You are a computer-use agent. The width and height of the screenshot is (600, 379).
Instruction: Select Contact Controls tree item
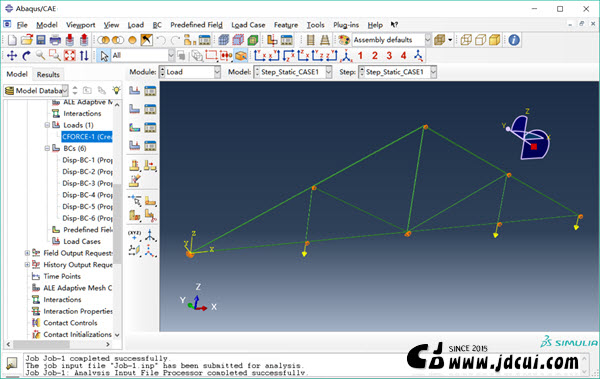click(x=70, y=323)
